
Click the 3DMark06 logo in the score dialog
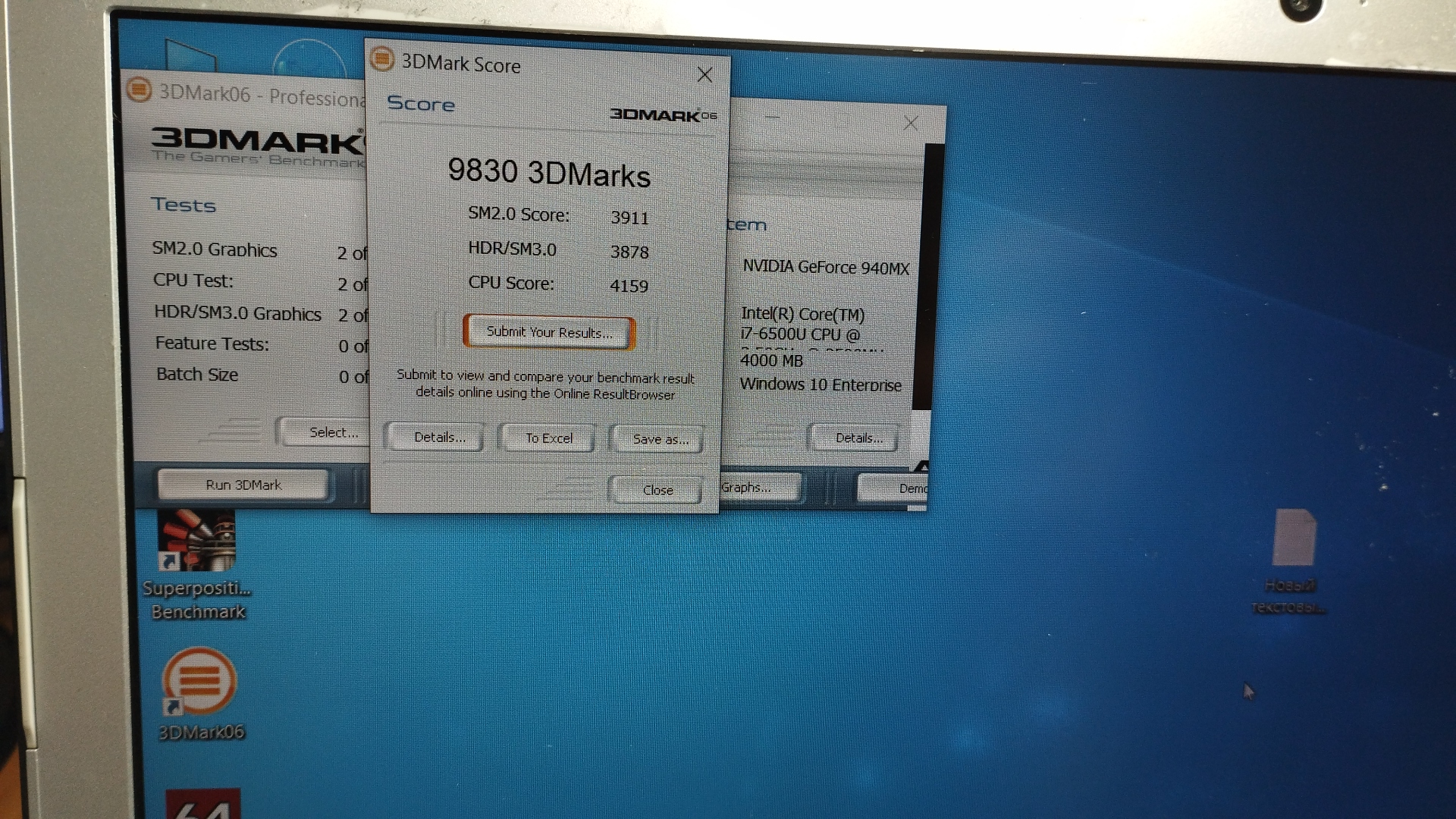click(663, 115)
